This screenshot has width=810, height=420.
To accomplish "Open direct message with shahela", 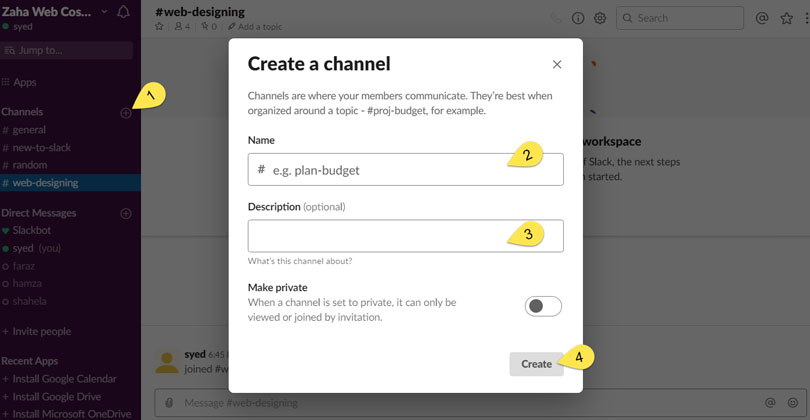I will click(24, 301).
